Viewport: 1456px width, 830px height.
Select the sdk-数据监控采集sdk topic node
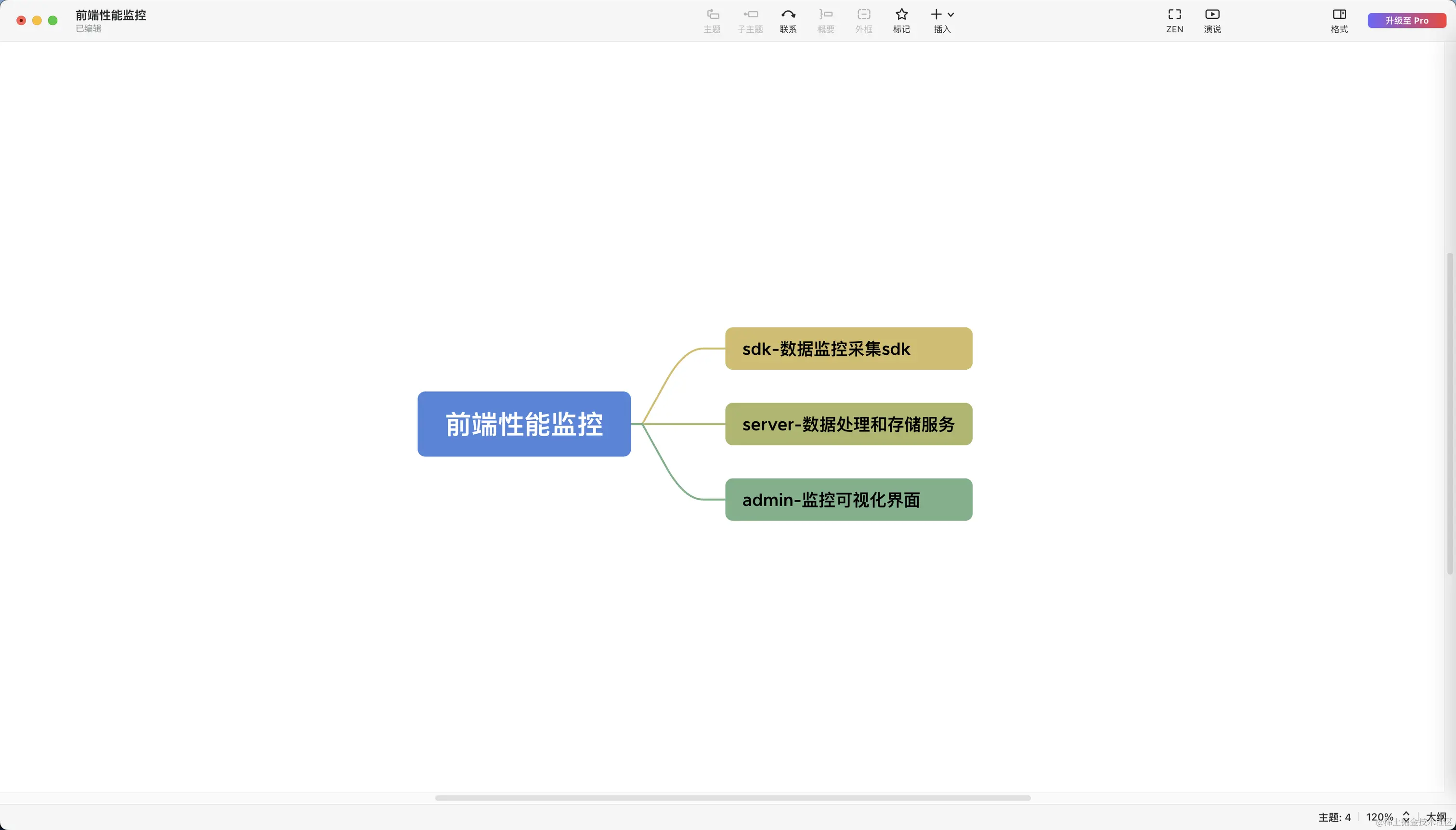(848, 348)
